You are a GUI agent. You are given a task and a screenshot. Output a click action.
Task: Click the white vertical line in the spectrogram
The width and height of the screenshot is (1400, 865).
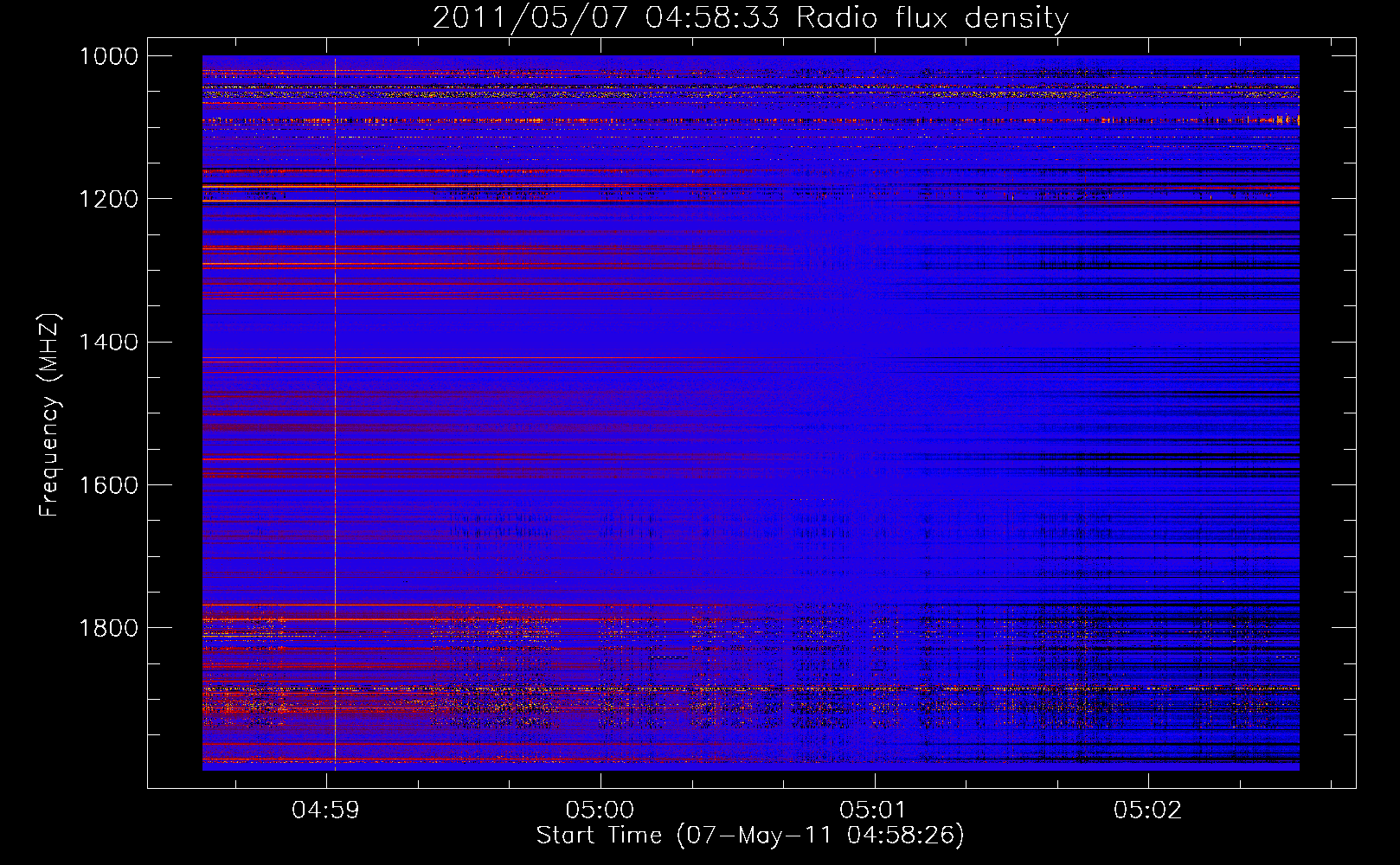pos(335,413)
